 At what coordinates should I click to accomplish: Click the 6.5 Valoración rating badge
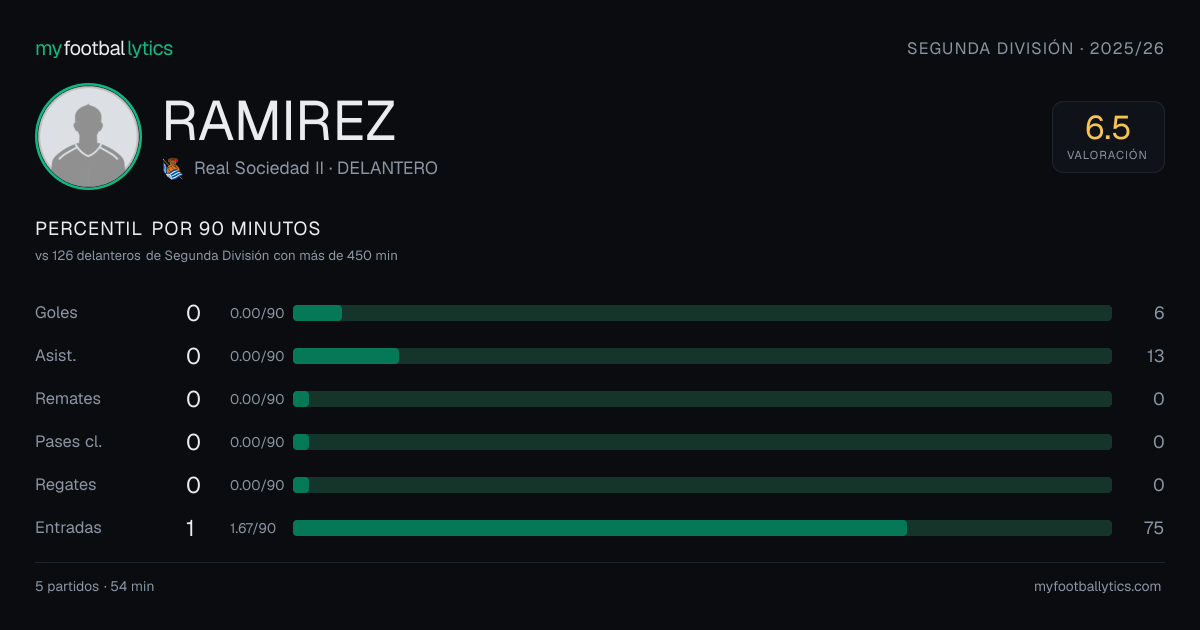pyautogui.click(x=1108, y=137)
